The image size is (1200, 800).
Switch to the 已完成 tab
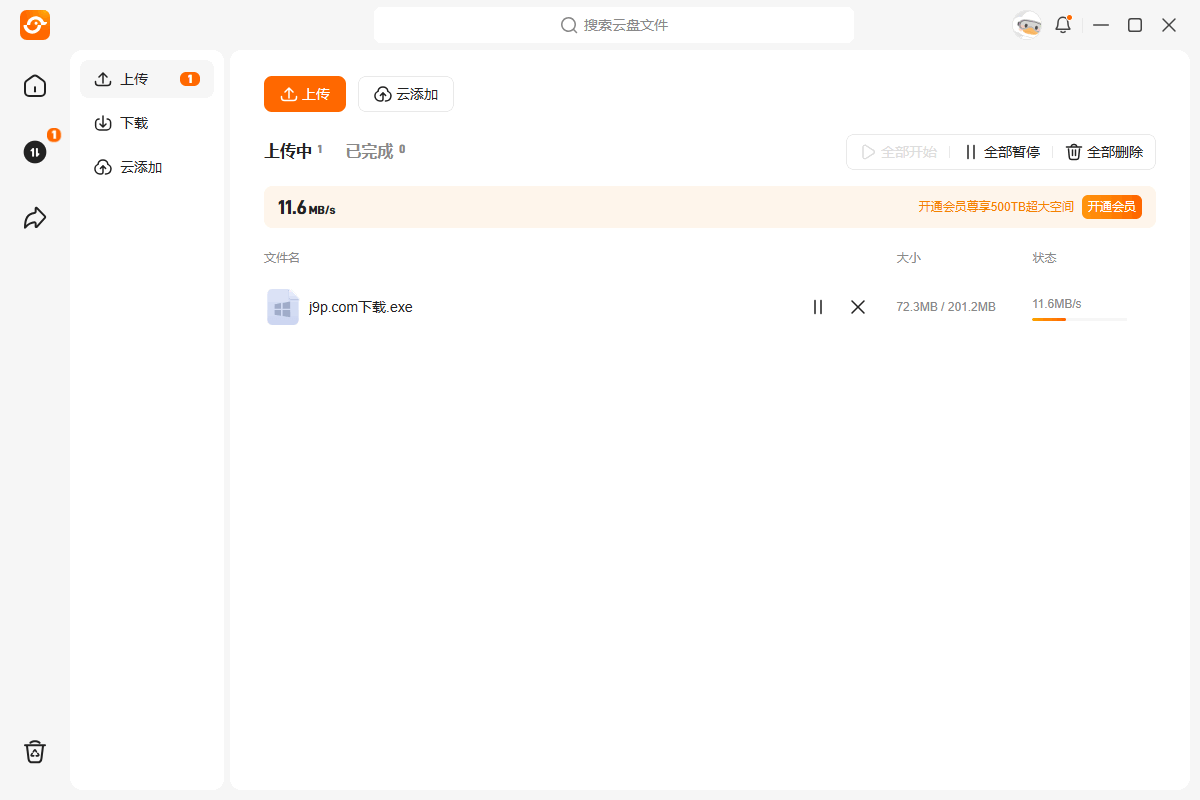pyautogui.click(x=375, y=151)
